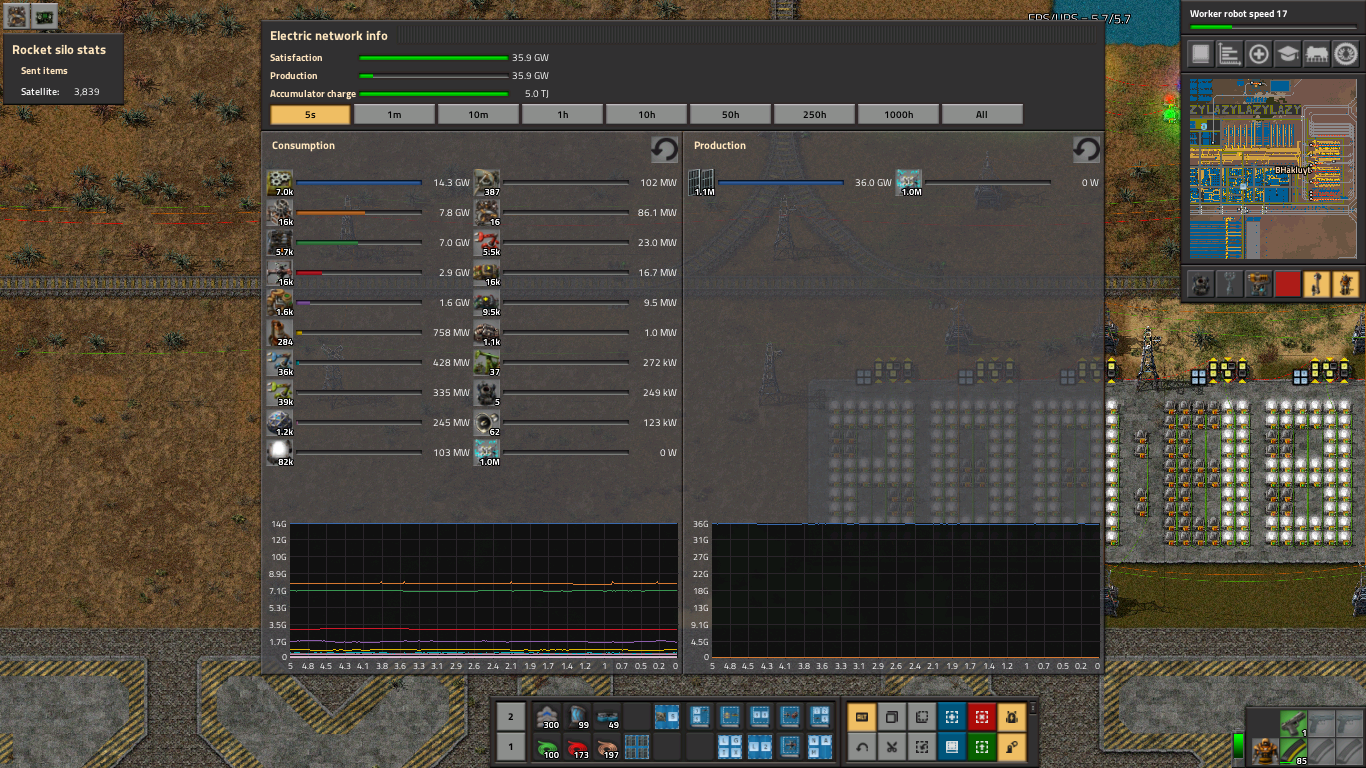Click the programmable speaker icon showing 62
This screenshot has width=1366, height=768.
coord(487,422)
